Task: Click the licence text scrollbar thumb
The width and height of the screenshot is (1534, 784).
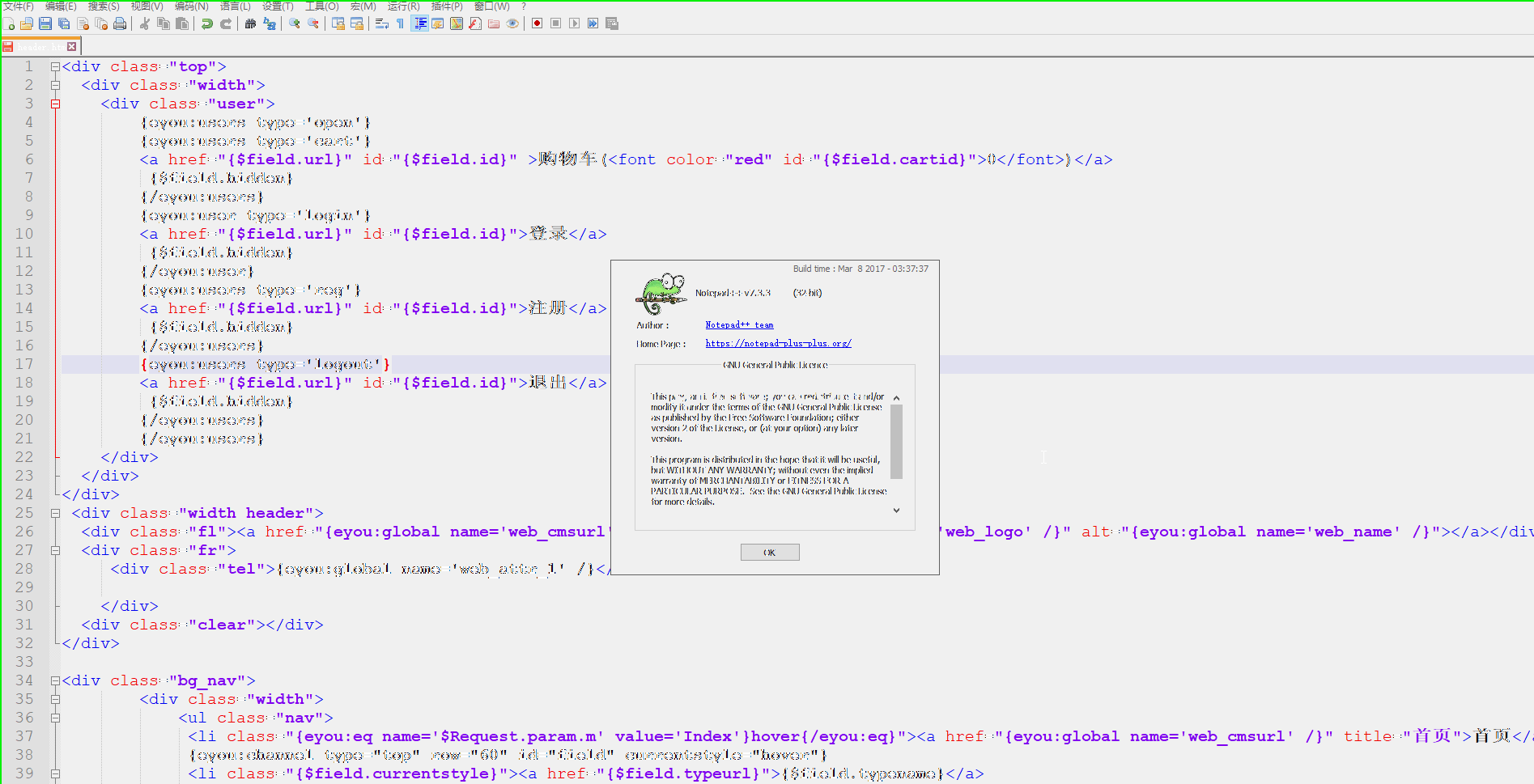Action: coord(896,441)
